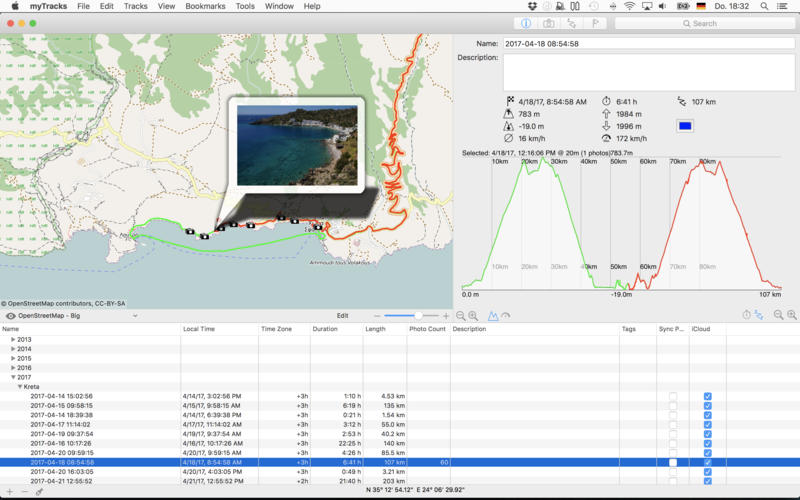Open the Bookmarks menu
Image resolution: width=800 pixels, height=500 pixels.
coord(205,6)
